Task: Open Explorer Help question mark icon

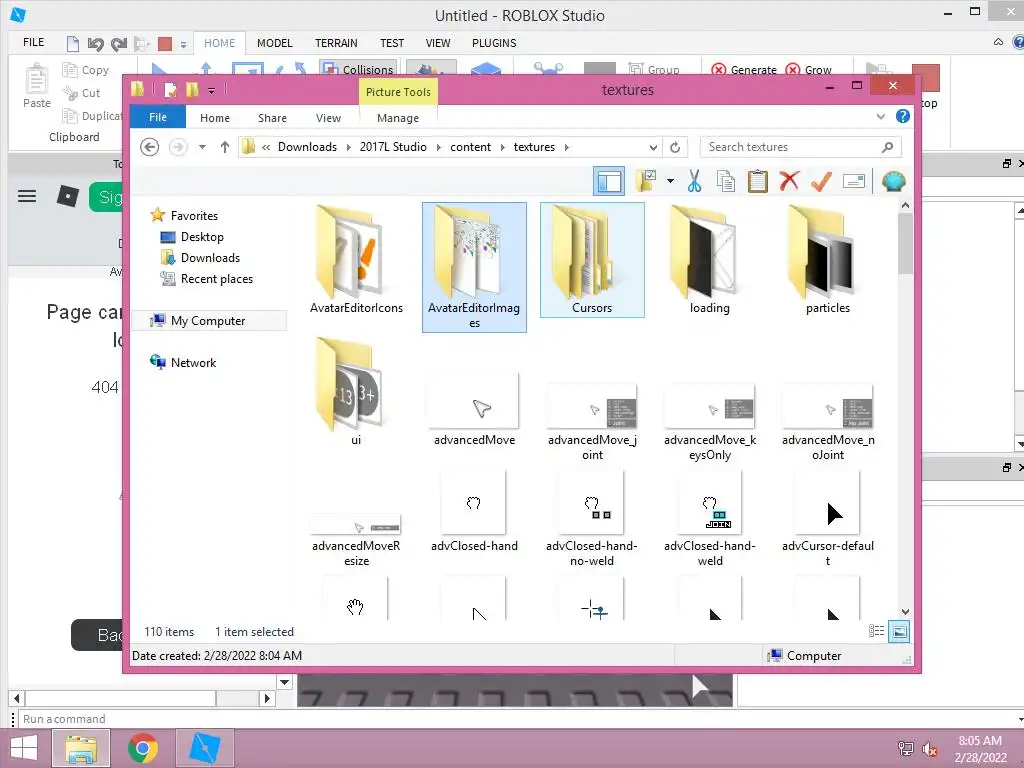Action: 903,116
